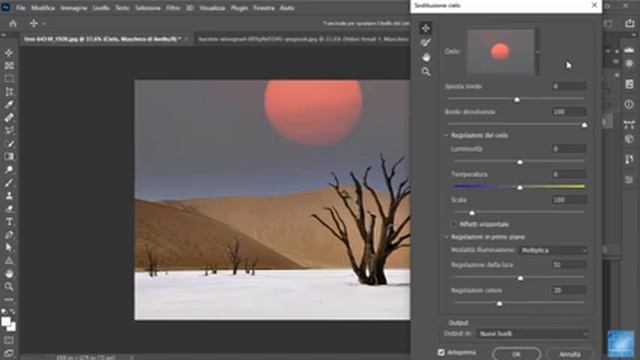
Task: Click the Bordo dissolvenza slider handle
Action: (x=584, y=125)
